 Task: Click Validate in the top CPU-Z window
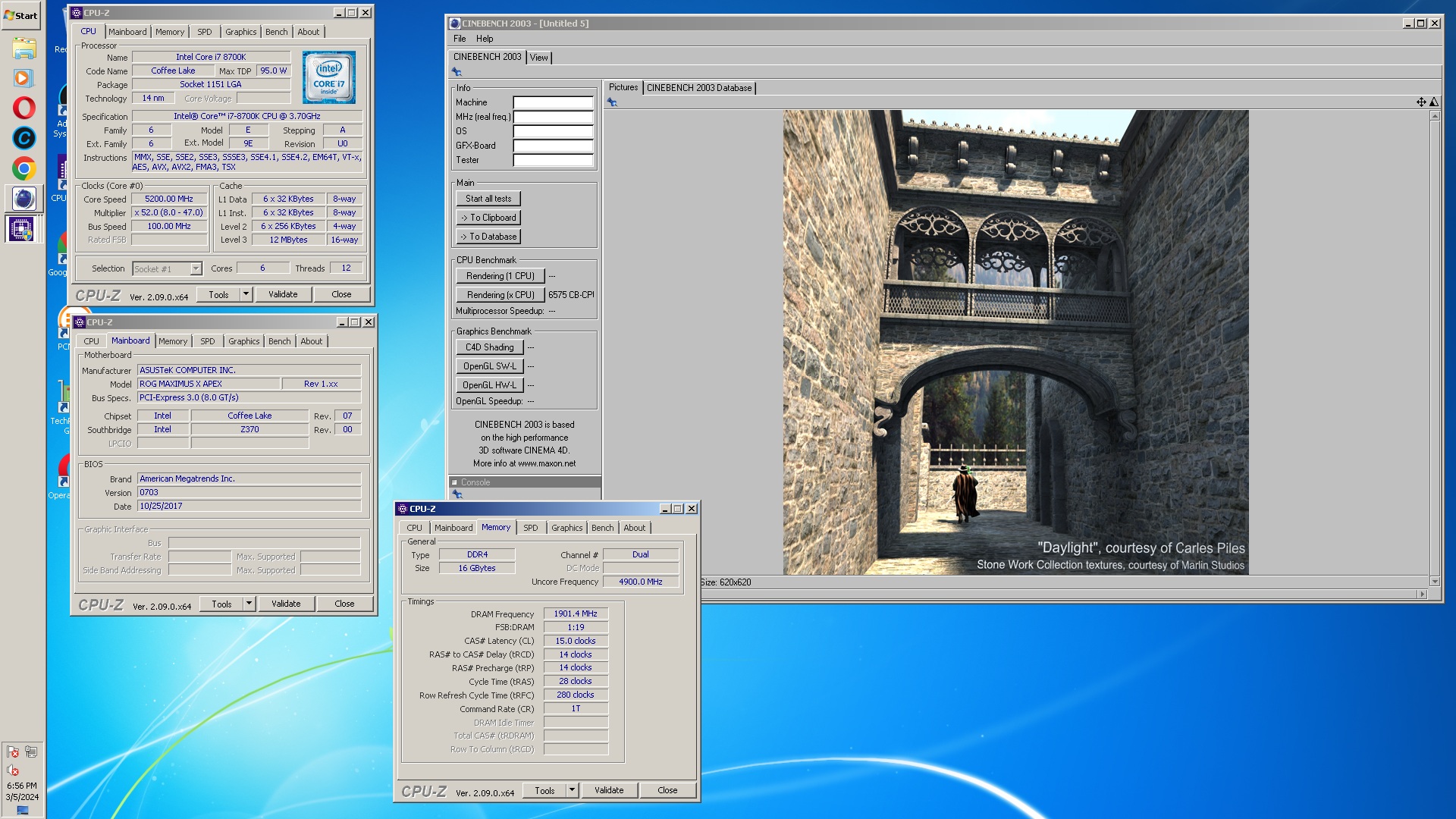coord(283,294)
